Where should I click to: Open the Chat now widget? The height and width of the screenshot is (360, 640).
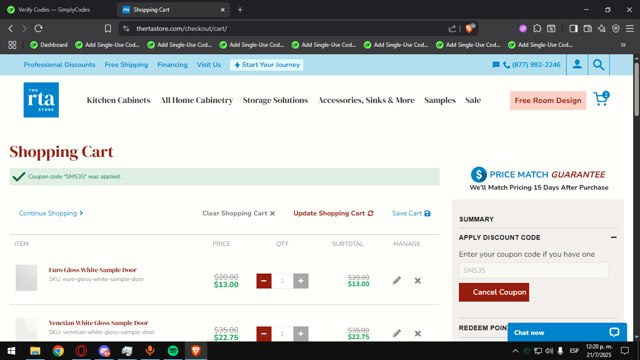[x=567, y=332]
